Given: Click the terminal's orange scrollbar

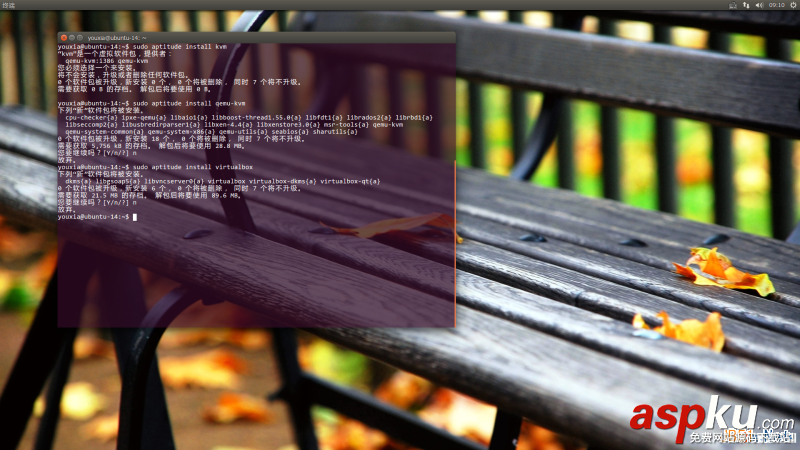Looking at the screenshot, I should click(x=455, y=243).
